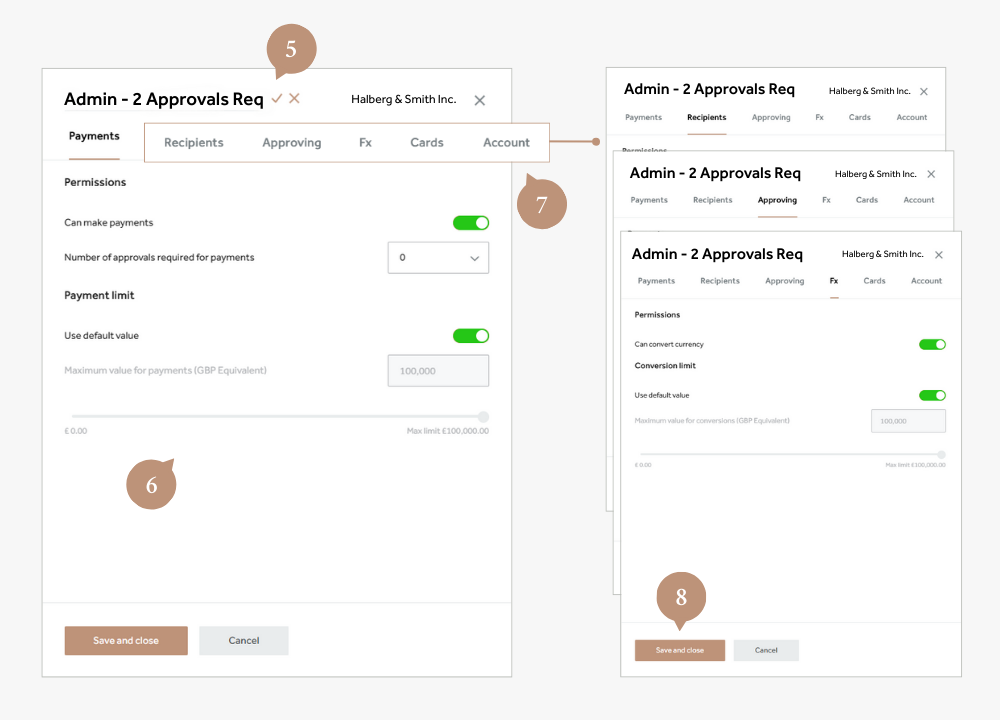The height and width of the screenshot is (720, 1000).
Task: Switch to Account tab in large dialog
Action: pyautogui.click(x=506, y=142)
